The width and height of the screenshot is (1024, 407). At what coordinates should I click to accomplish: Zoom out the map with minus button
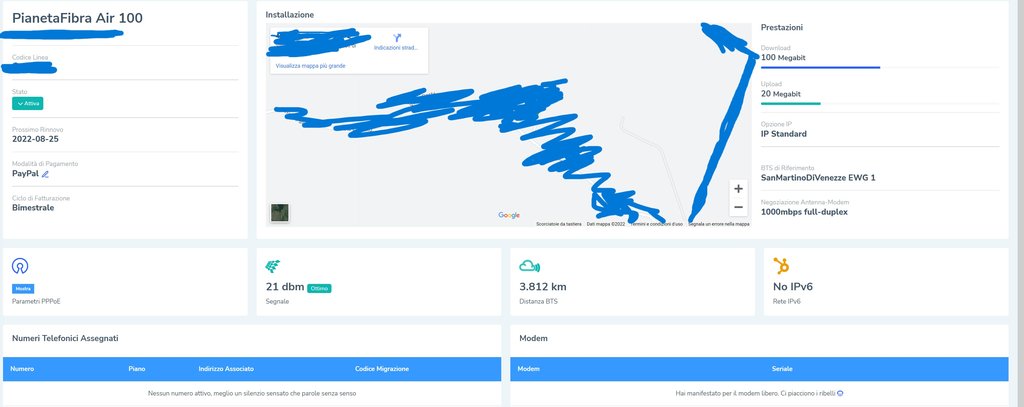738,208
